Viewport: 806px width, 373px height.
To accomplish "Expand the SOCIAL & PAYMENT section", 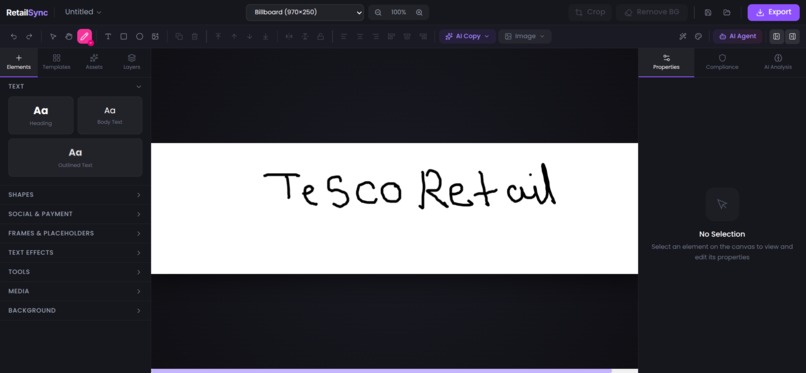I will point(75,214).
